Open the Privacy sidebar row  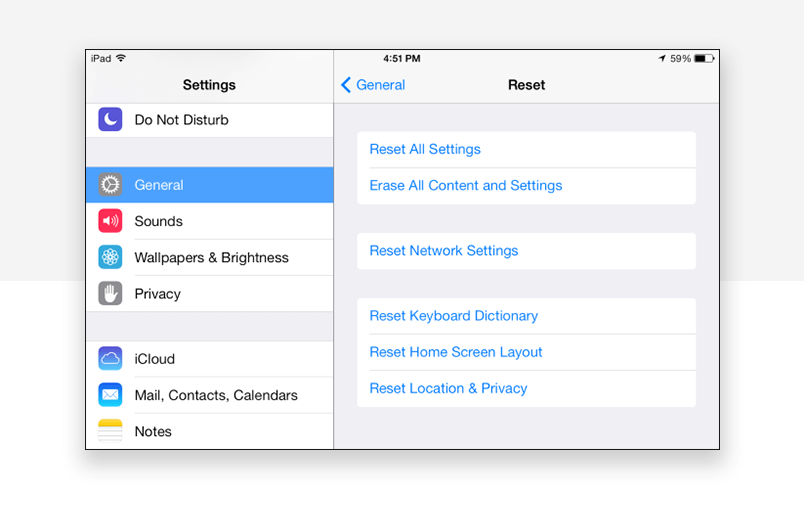coord(210,294)
